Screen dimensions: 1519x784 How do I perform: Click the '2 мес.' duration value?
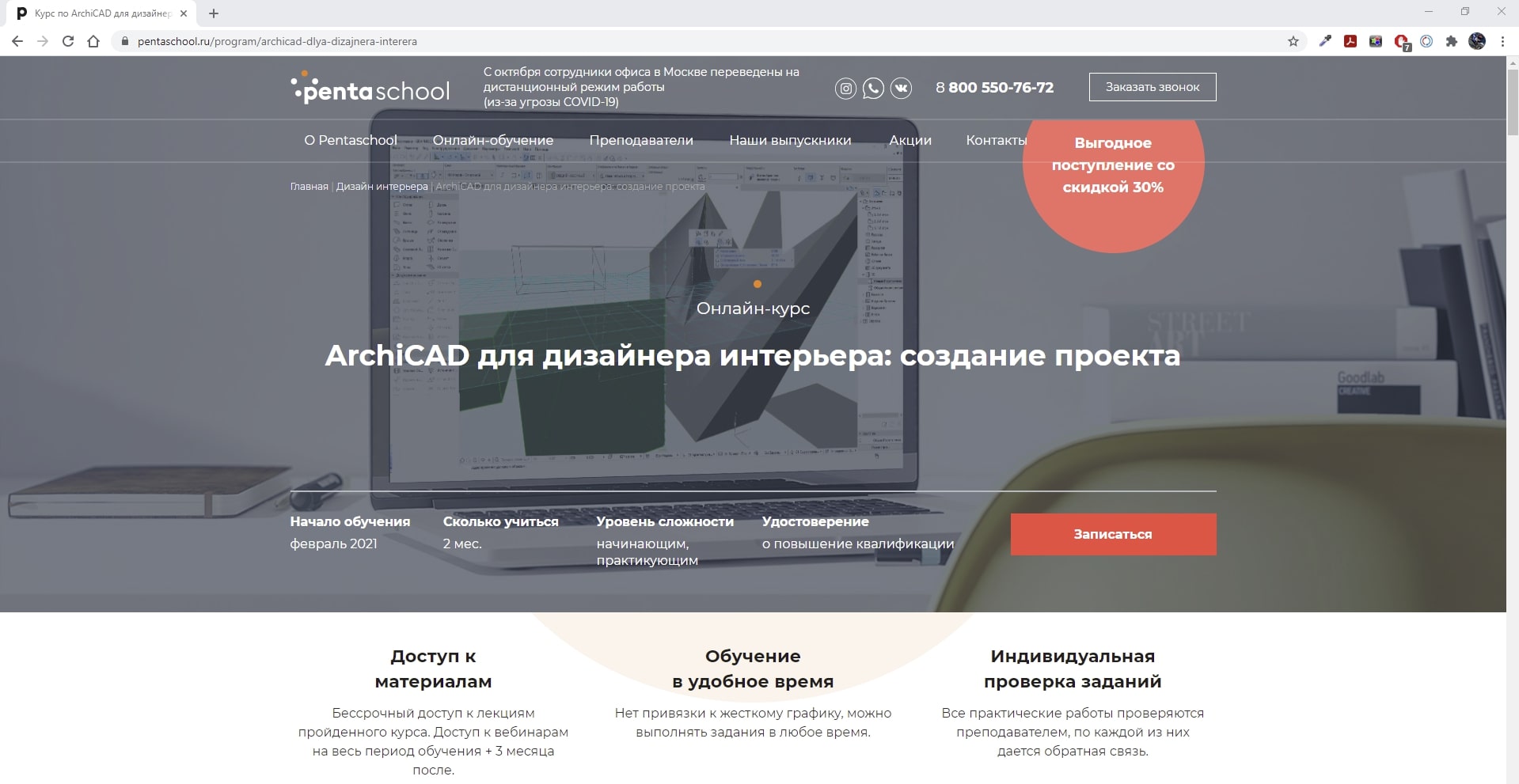(462, 543)
